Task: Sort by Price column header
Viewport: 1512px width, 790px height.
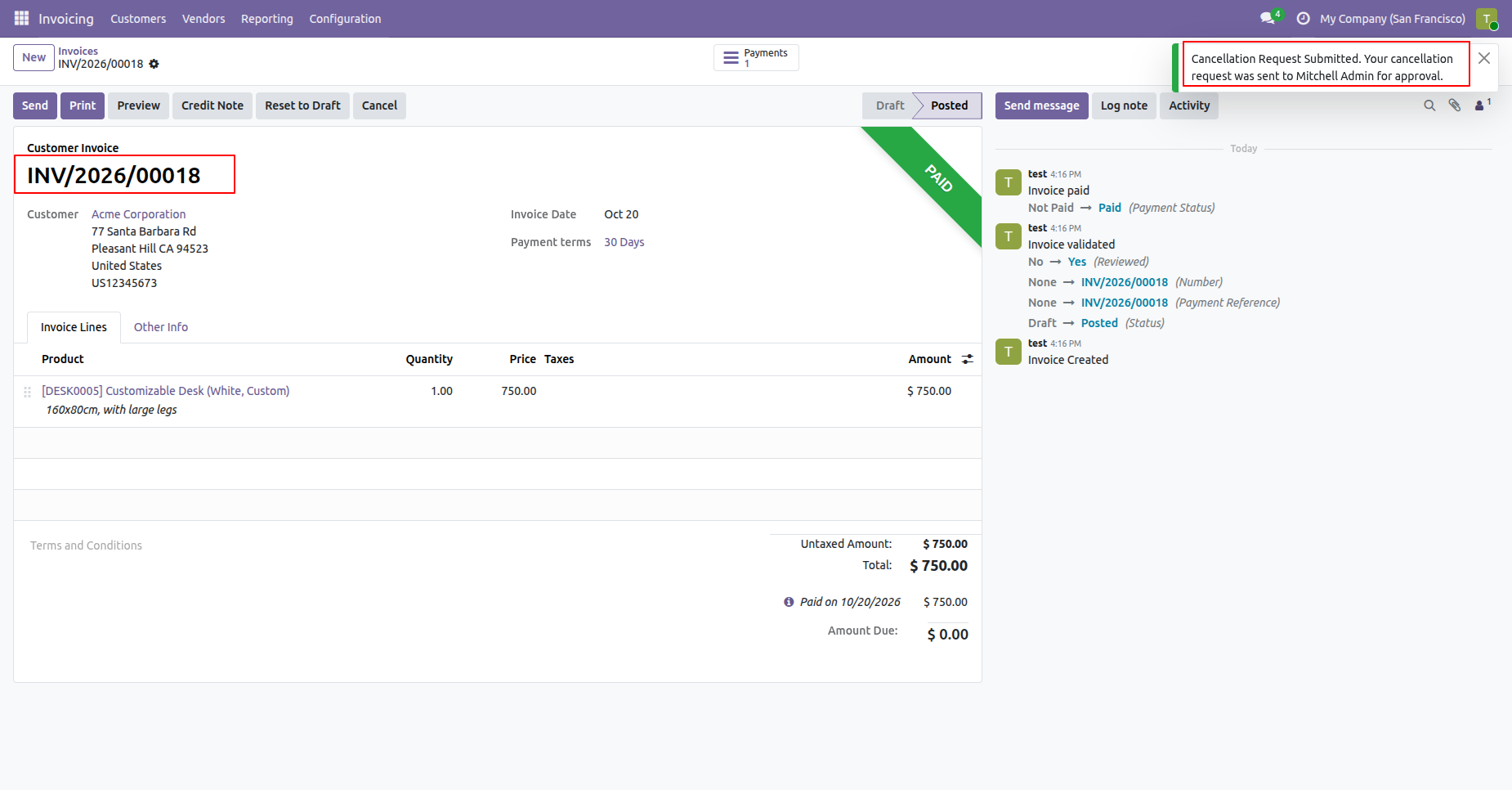Action: [x=523, y=359]
